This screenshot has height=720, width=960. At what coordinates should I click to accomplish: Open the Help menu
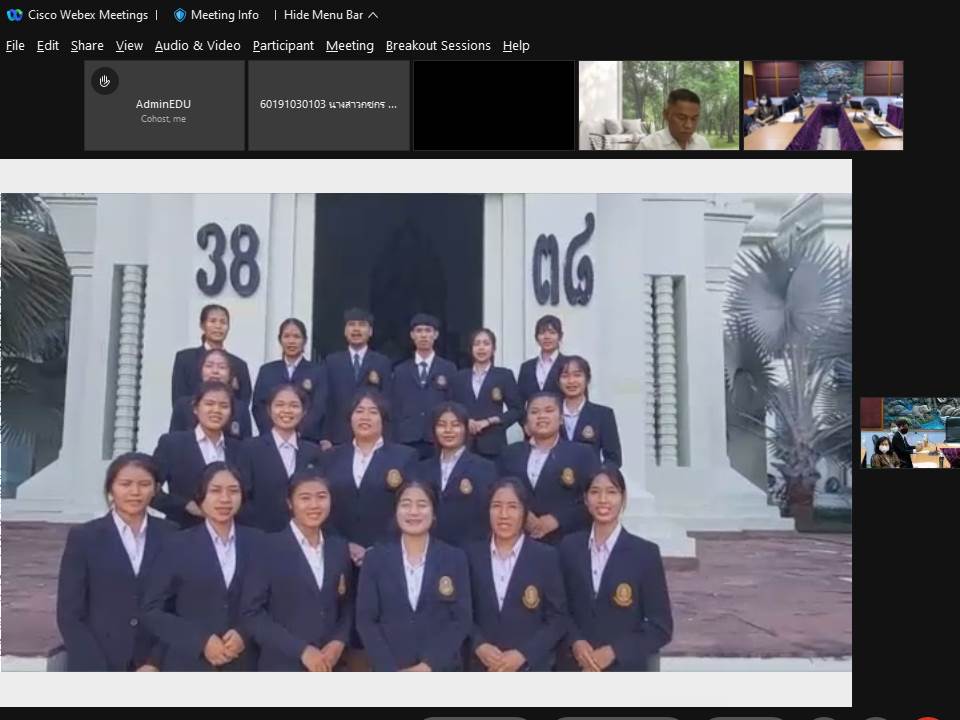516,45
